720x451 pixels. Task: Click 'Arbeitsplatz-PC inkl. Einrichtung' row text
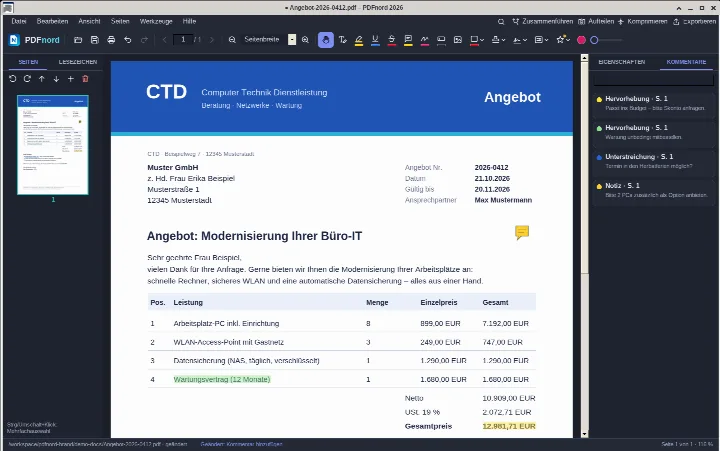(226, 323)
